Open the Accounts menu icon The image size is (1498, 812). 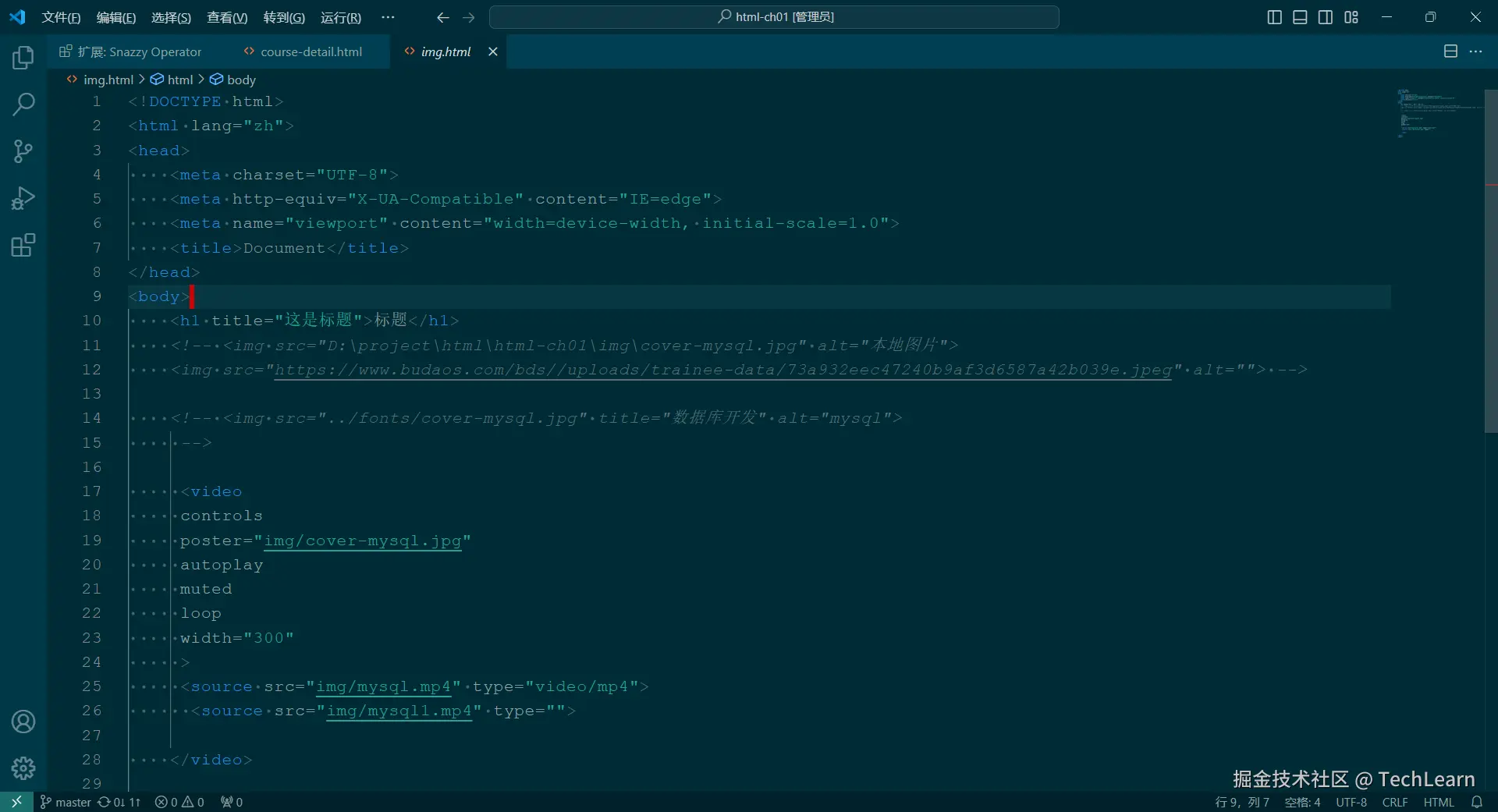pos(23,722)
